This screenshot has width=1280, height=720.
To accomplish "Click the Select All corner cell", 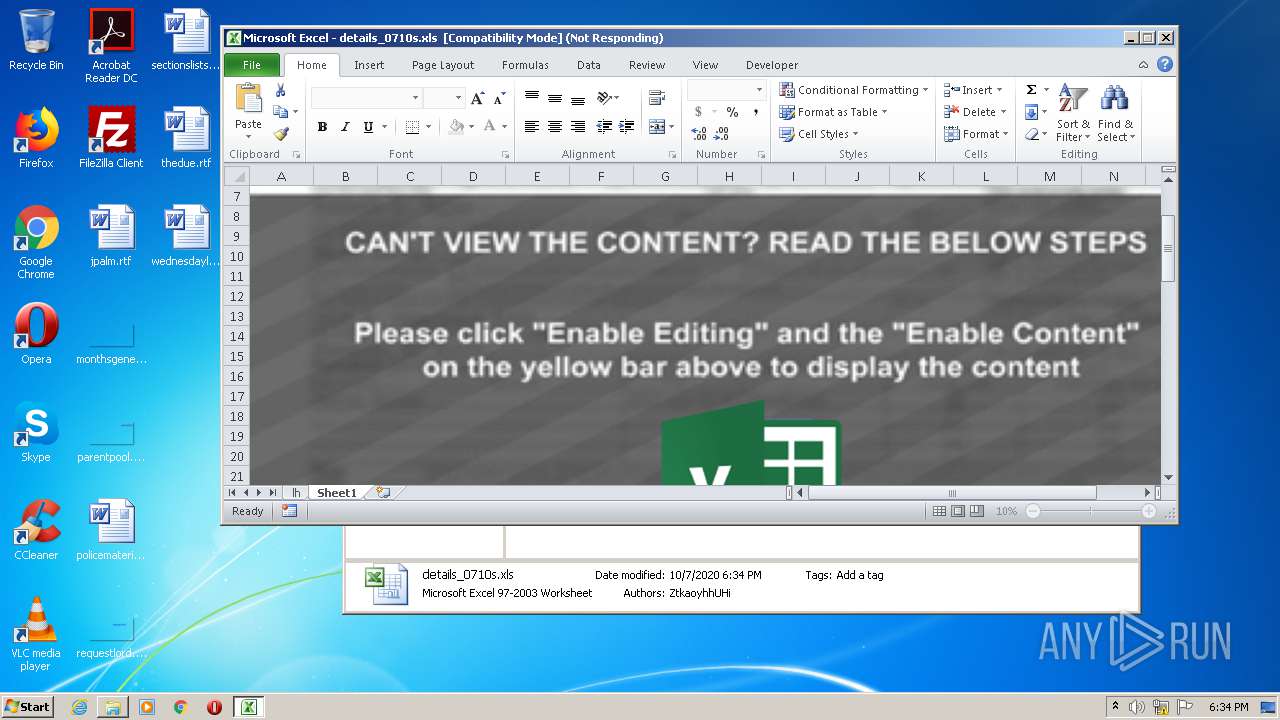I will click(237, 176).
